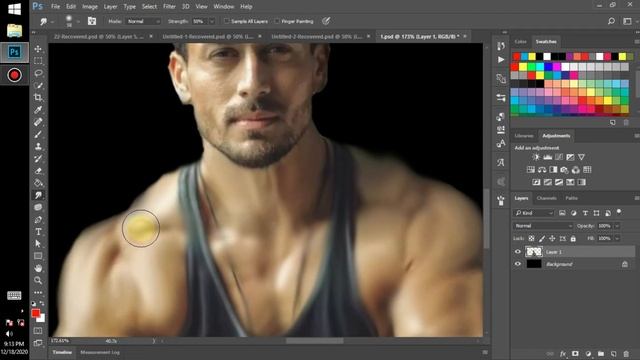Toggle Finger Painting checkbox
Viewport: 640px width, 360px height.
[x=277, y=21]
